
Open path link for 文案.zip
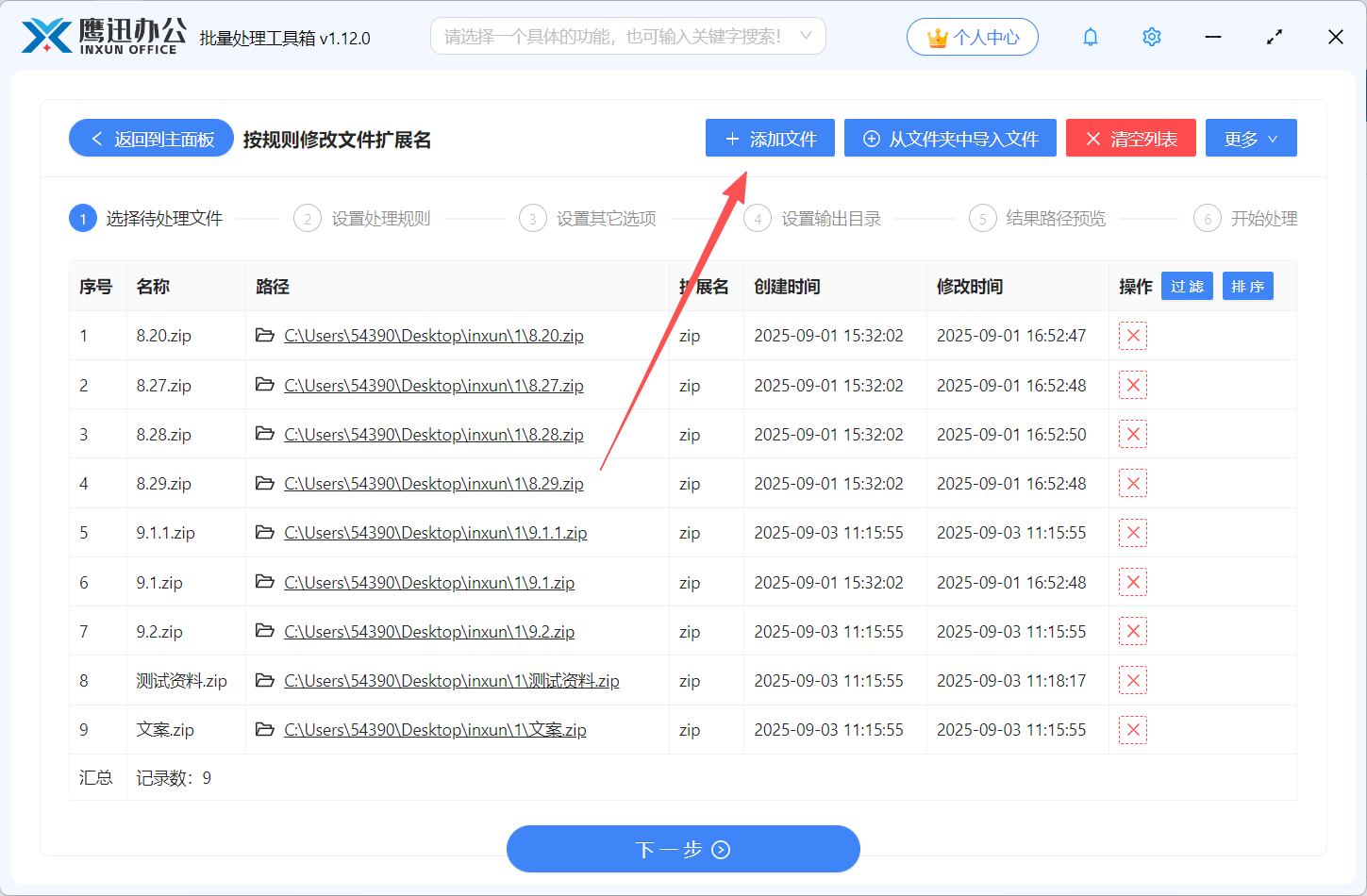click(x=435, y=729)
